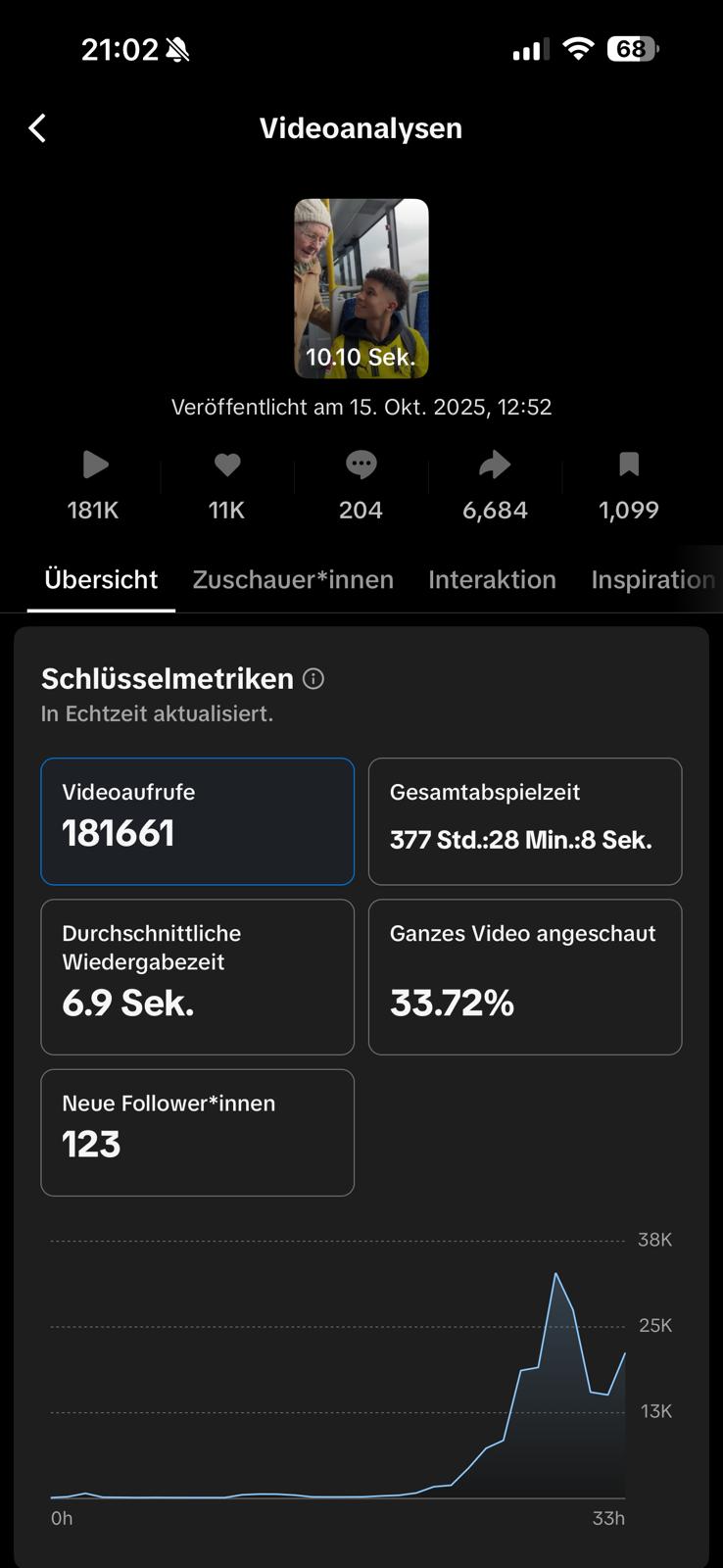This screenshot has height=1568, width=723.
Task: Tap the Wi-Fi status icon
Action: pos(578,49)
